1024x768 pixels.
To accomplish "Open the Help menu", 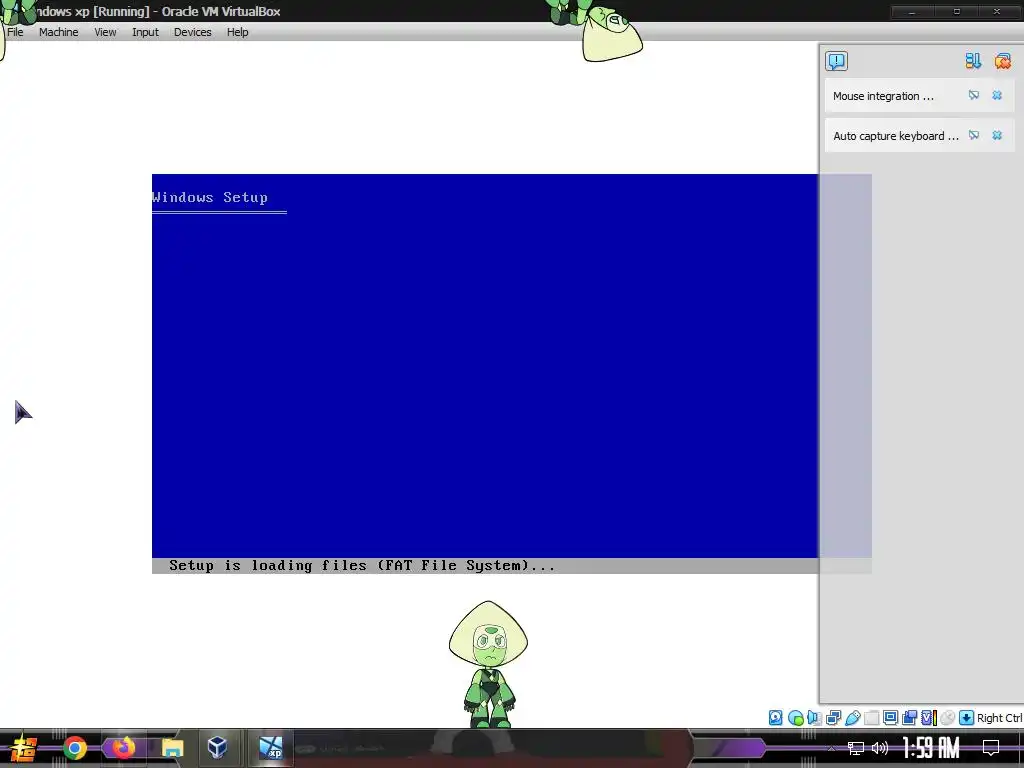I will click(238, 32).
